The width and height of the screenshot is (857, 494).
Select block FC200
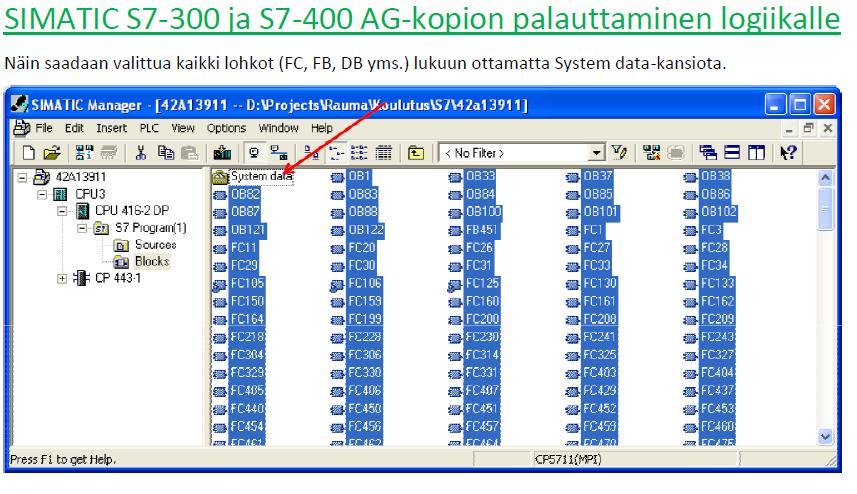482,319
